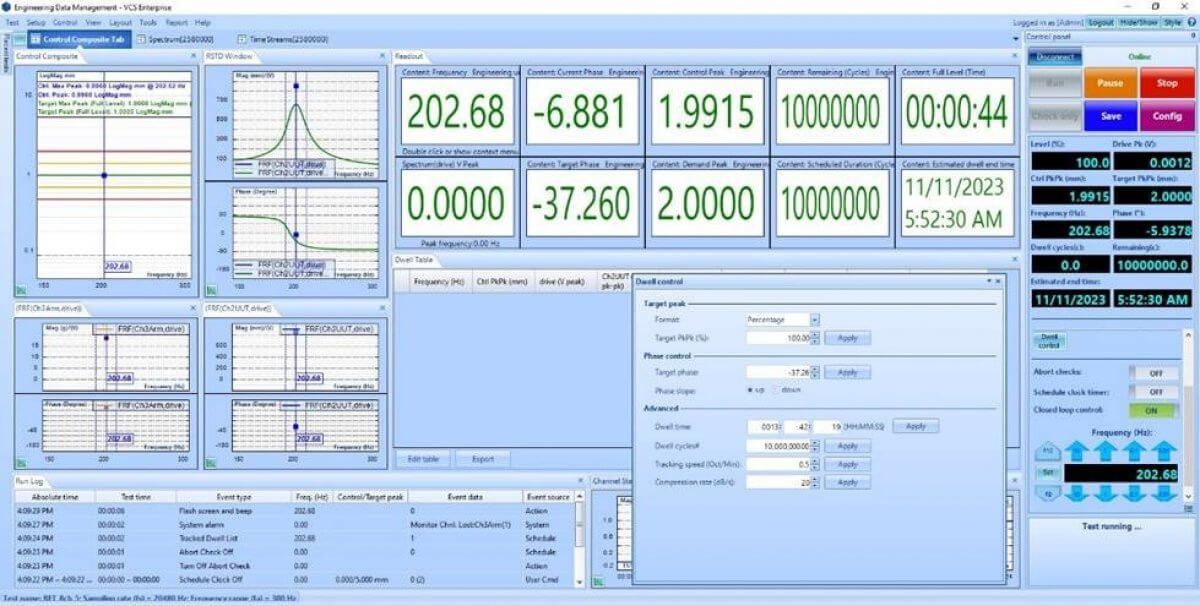This screenshot has height=606, width=1200.
Task: Click the Logout button
Action: [1100, 22]
